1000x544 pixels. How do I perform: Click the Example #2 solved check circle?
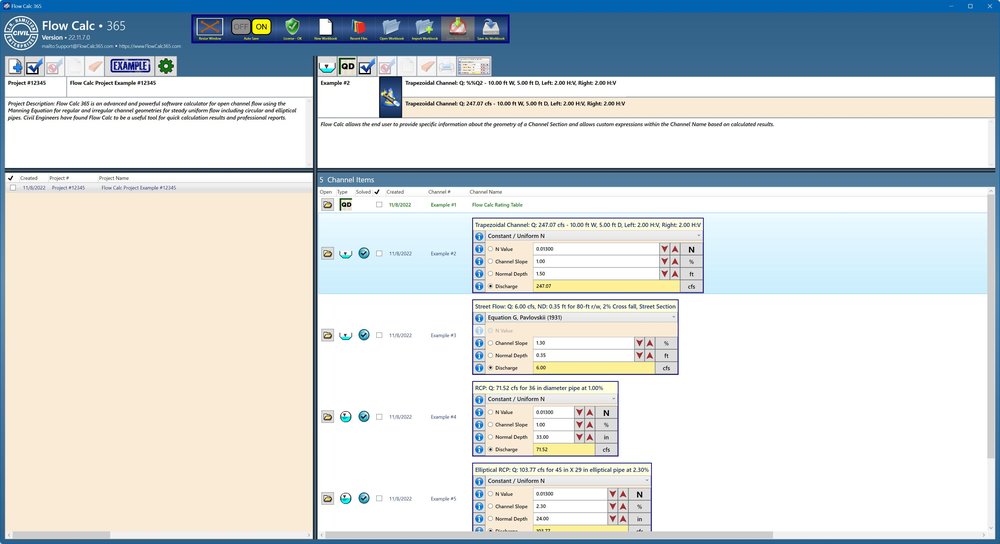(x=364, y=253)
